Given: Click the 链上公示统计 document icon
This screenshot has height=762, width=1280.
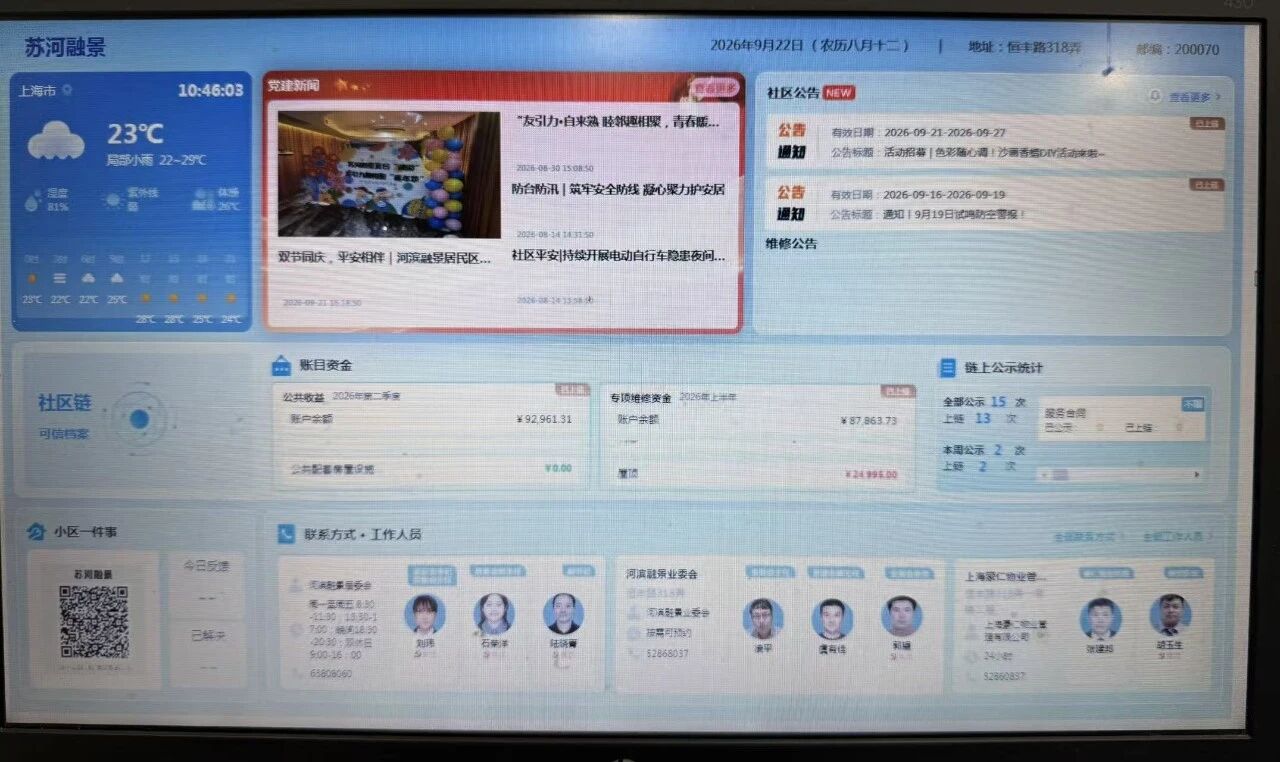Looking at the screenshot, I should tap(947, 368).
